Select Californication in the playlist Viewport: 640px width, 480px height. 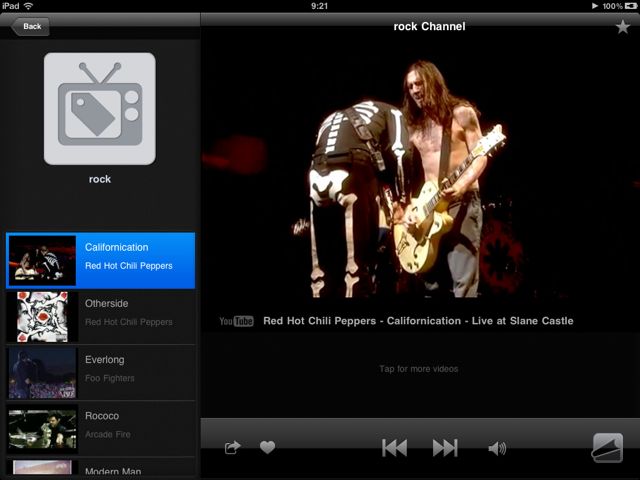(100, 260)
